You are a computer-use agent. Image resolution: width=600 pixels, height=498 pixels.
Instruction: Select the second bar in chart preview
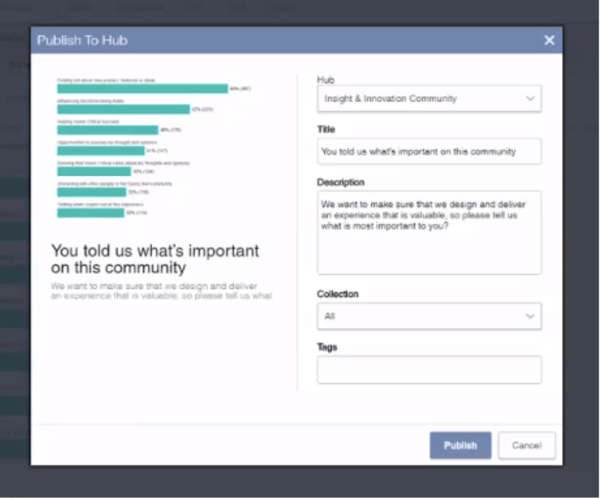tap(123, 109)
